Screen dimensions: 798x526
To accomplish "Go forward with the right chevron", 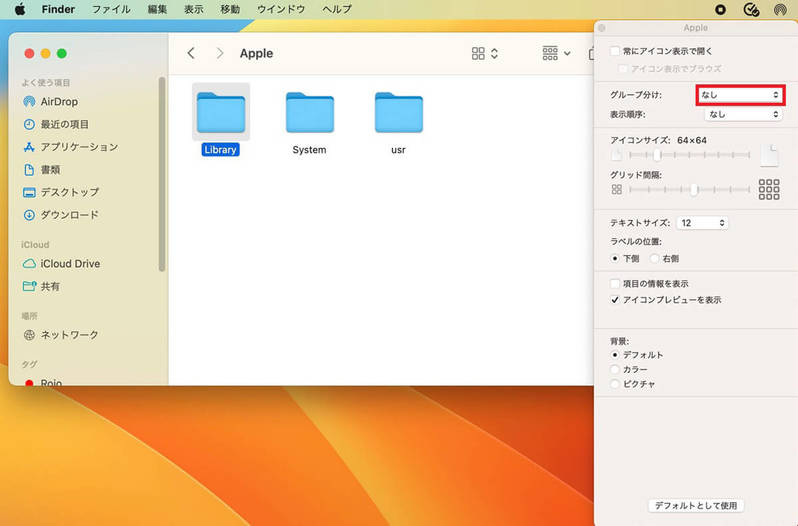I will pos(220,53).
